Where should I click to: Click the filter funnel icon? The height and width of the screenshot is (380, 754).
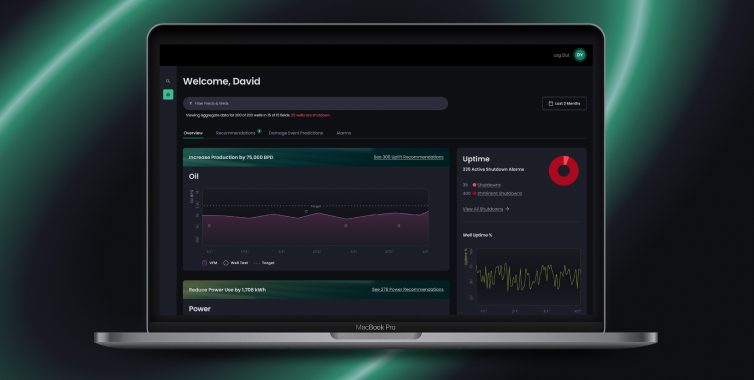coord(190,103)
